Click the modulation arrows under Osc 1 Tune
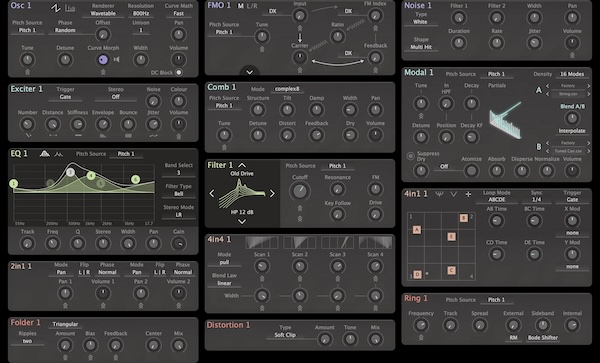This screenshot has width=600, height=363. click(x=27, y=72)
